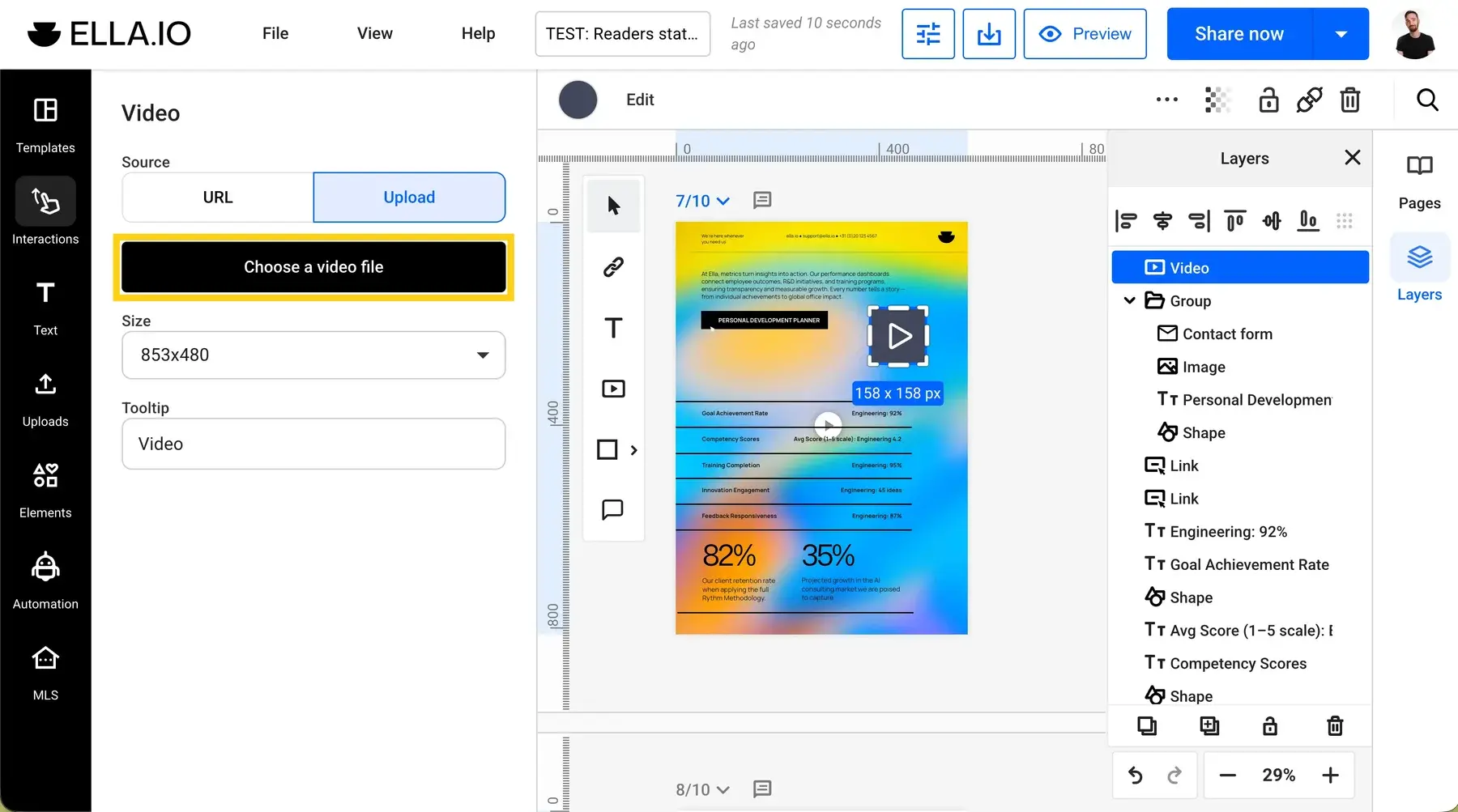Switch to the Pages tab
Image resolution: width=1458 pixels, height=812 pixels.
pyautogui.click(x=1419, y=181)
